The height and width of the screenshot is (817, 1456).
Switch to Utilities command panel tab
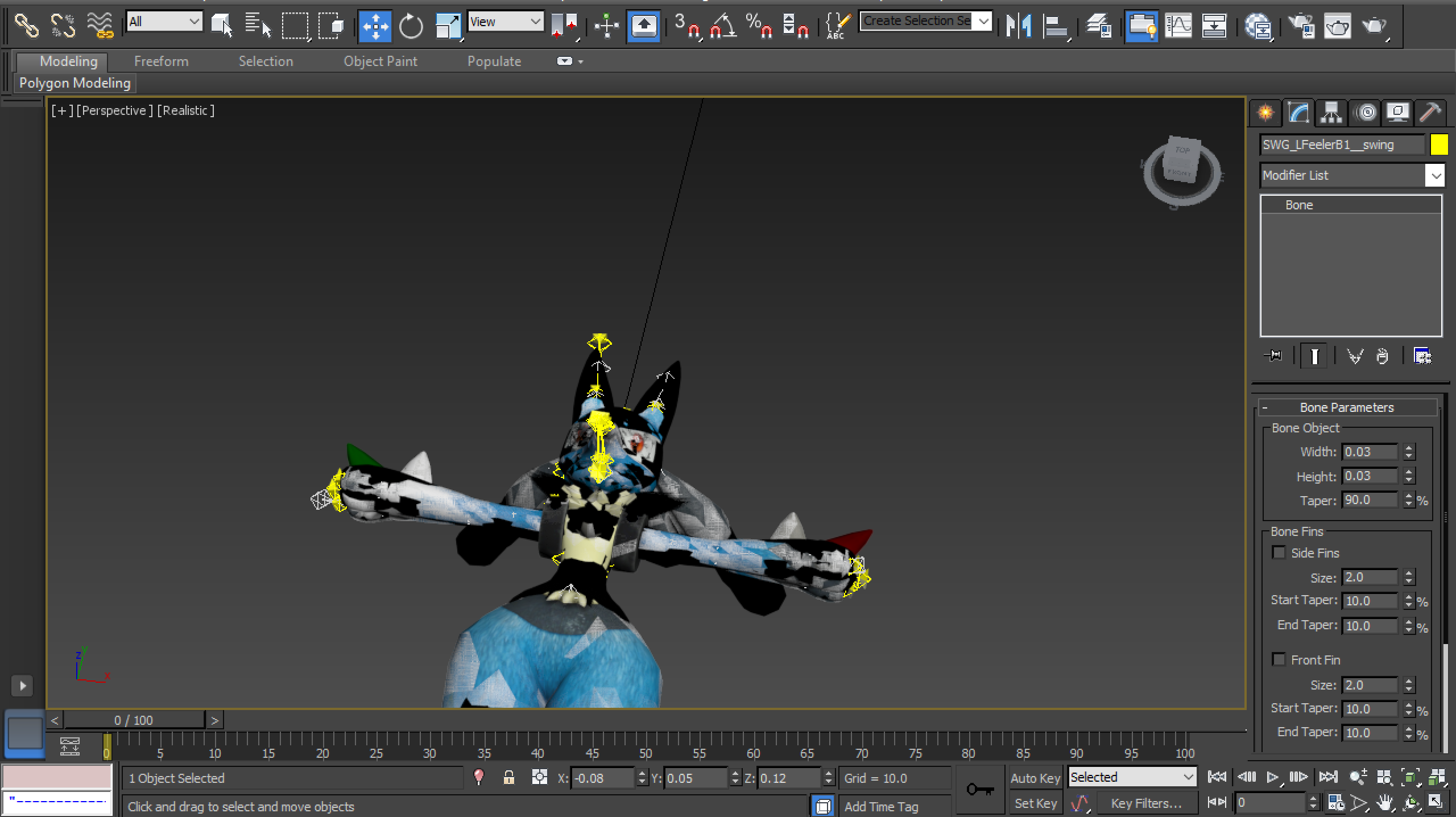pyautogui.click(x=1430, y=113)
